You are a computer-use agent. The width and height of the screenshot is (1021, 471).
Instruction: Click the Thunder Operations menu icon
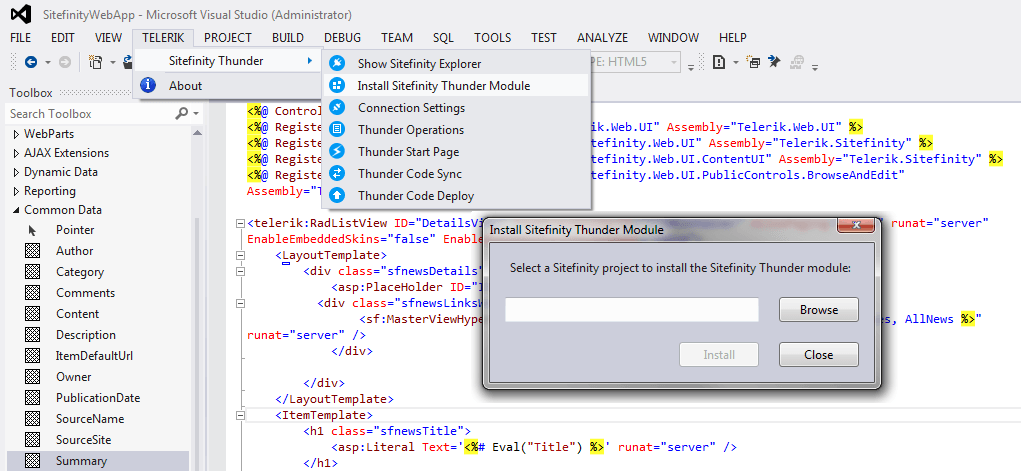pyautogui.click(x=337, y=130)
